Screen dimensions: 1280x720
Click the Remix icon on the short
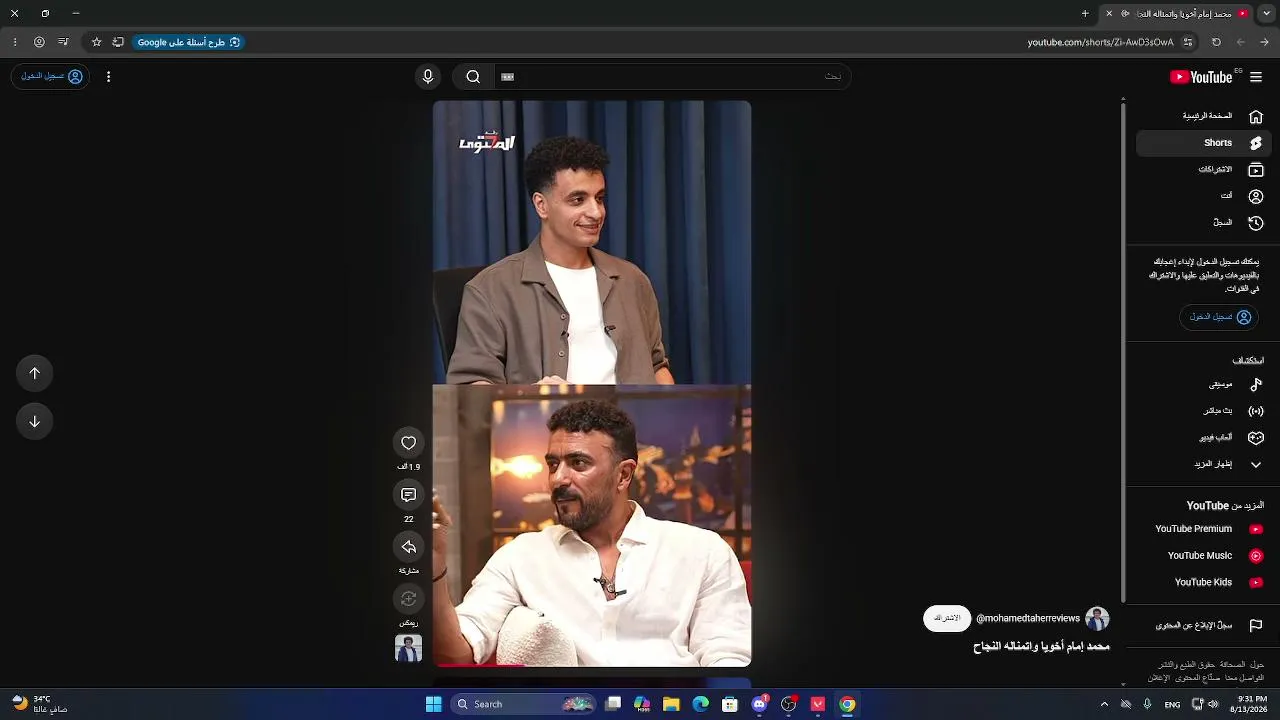tap(408, 599)
